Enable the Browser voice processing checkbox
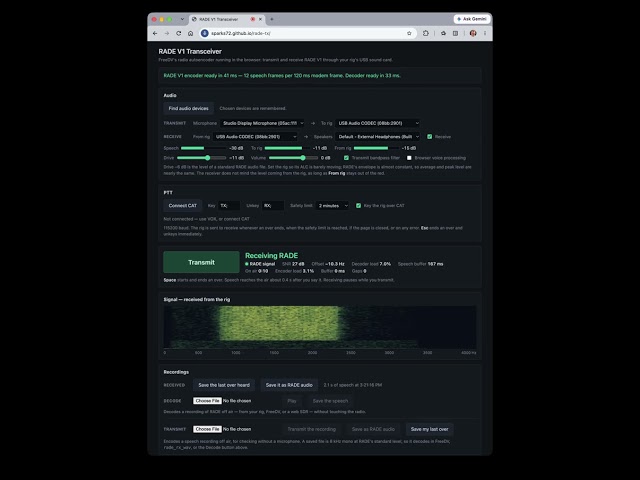 coord(409,158)
